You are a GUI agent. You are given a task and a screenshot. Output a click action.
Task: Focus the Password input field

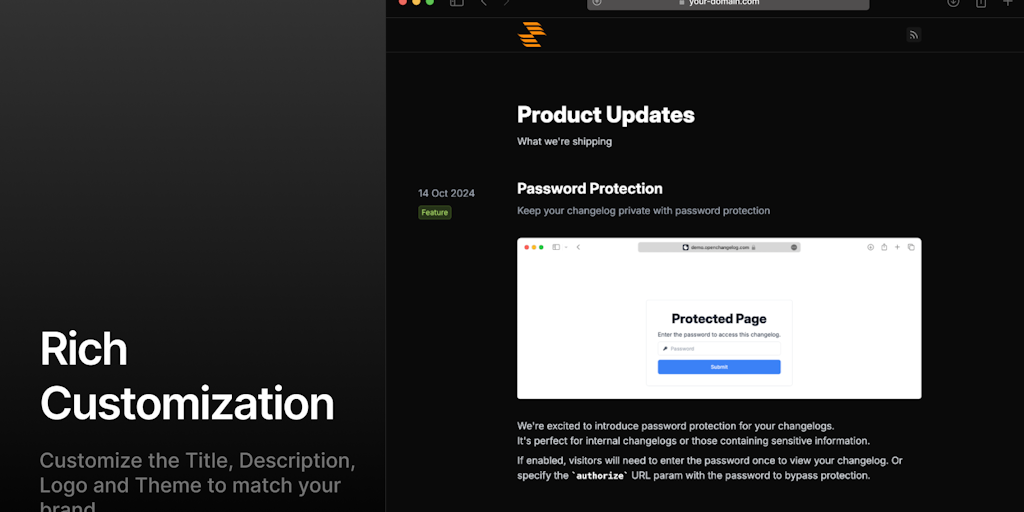coord(719,348)
